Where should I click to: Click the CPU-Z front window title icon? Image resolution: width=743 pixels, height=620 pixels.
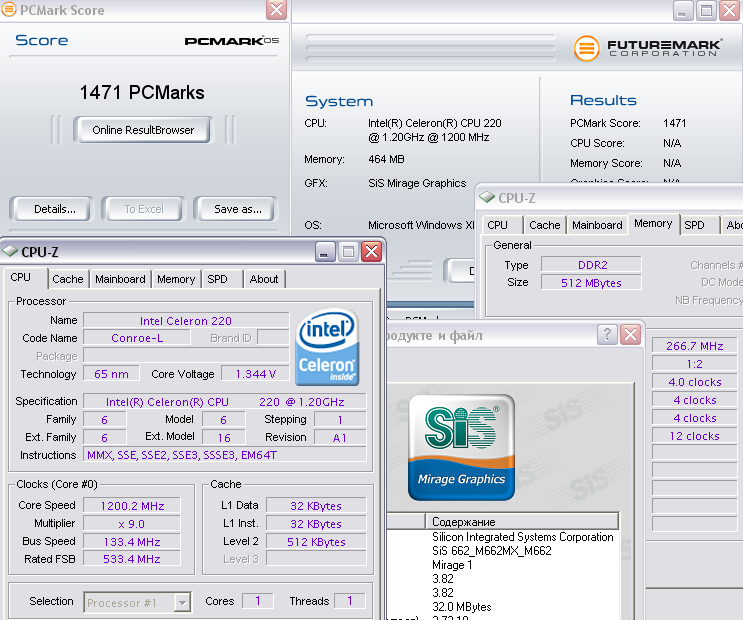[9, 251]
